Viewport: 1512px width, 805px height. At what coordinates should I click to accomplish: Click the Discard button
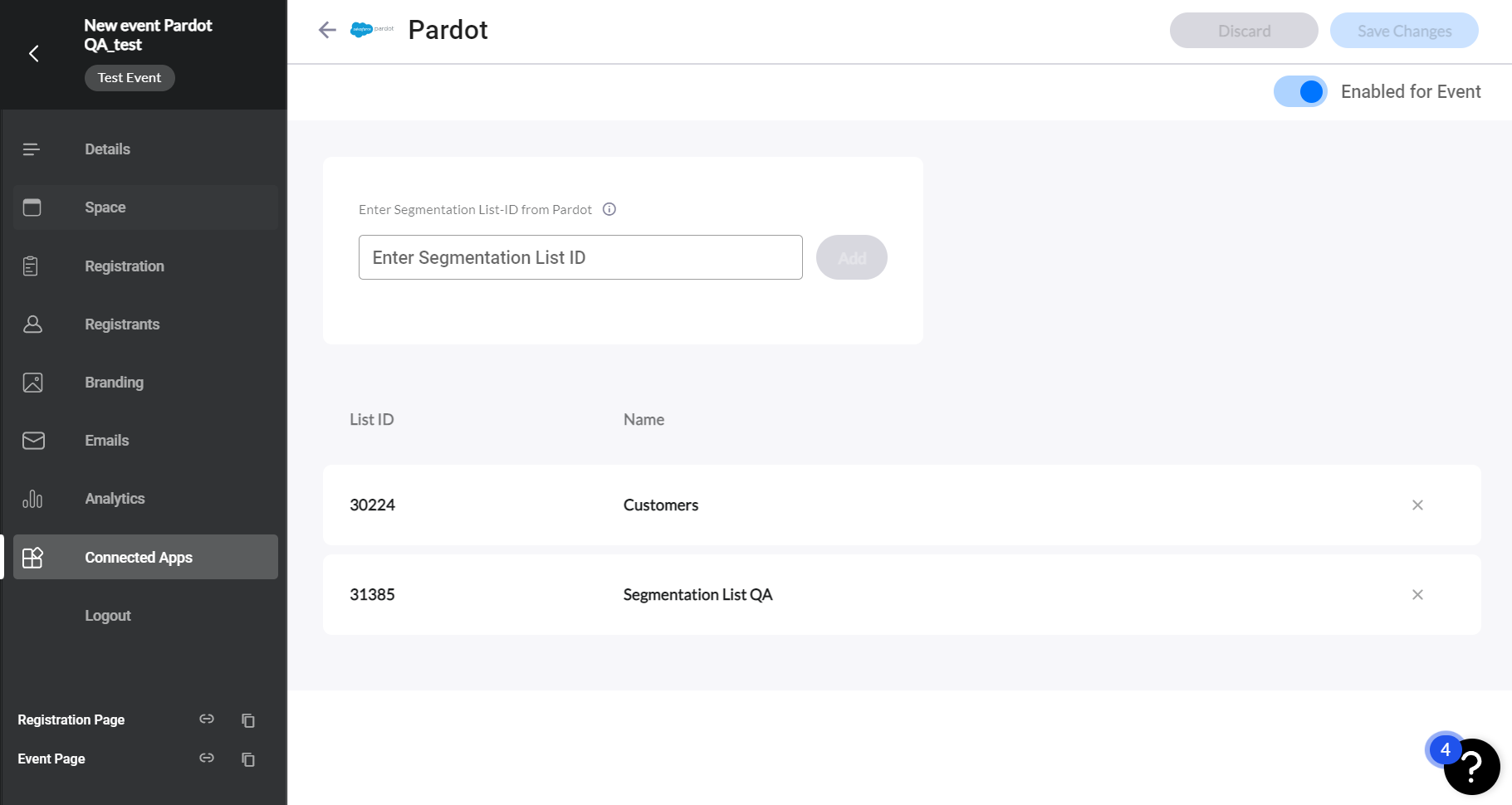click(x=1244, y=31)
